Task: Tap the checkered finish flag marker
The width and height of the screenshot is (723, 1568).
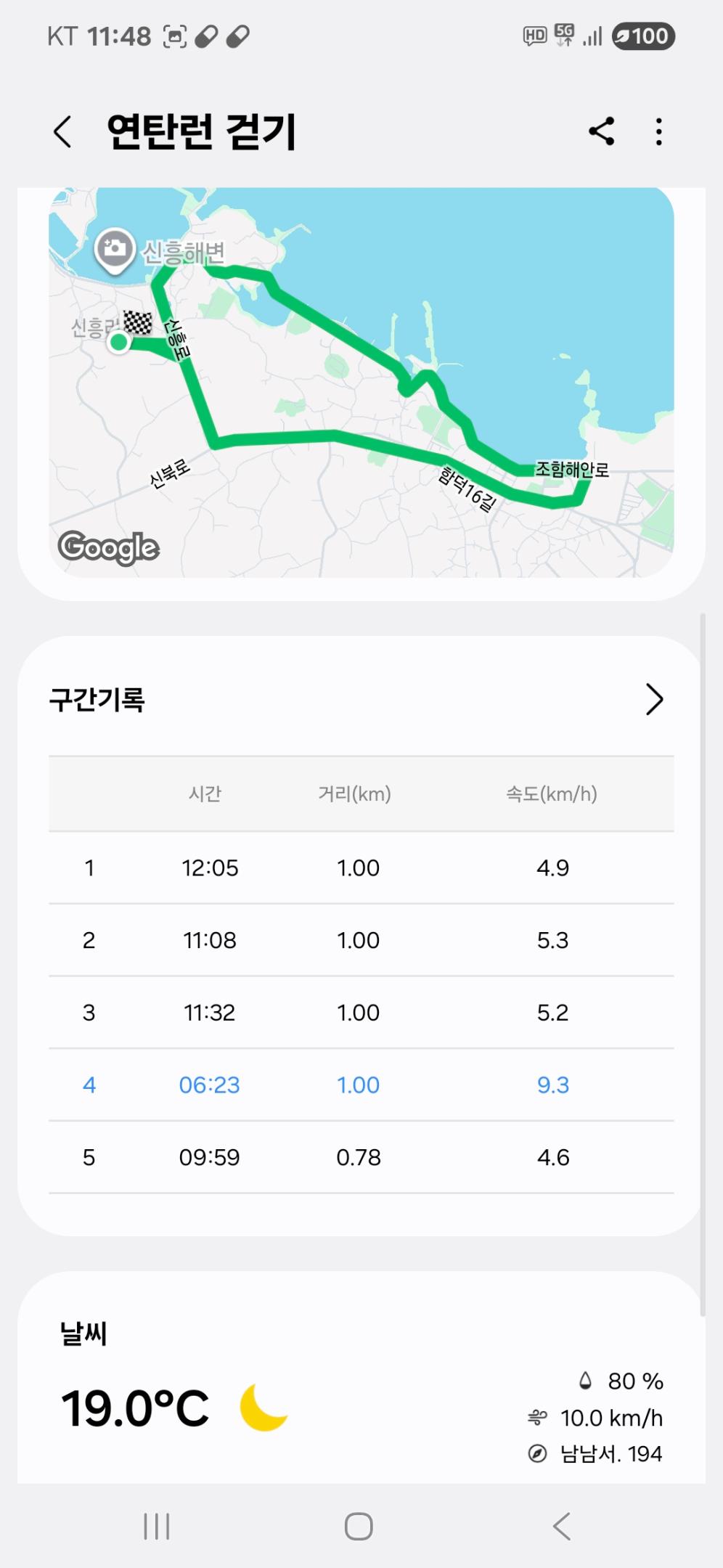Action: [x=138, y=322]
